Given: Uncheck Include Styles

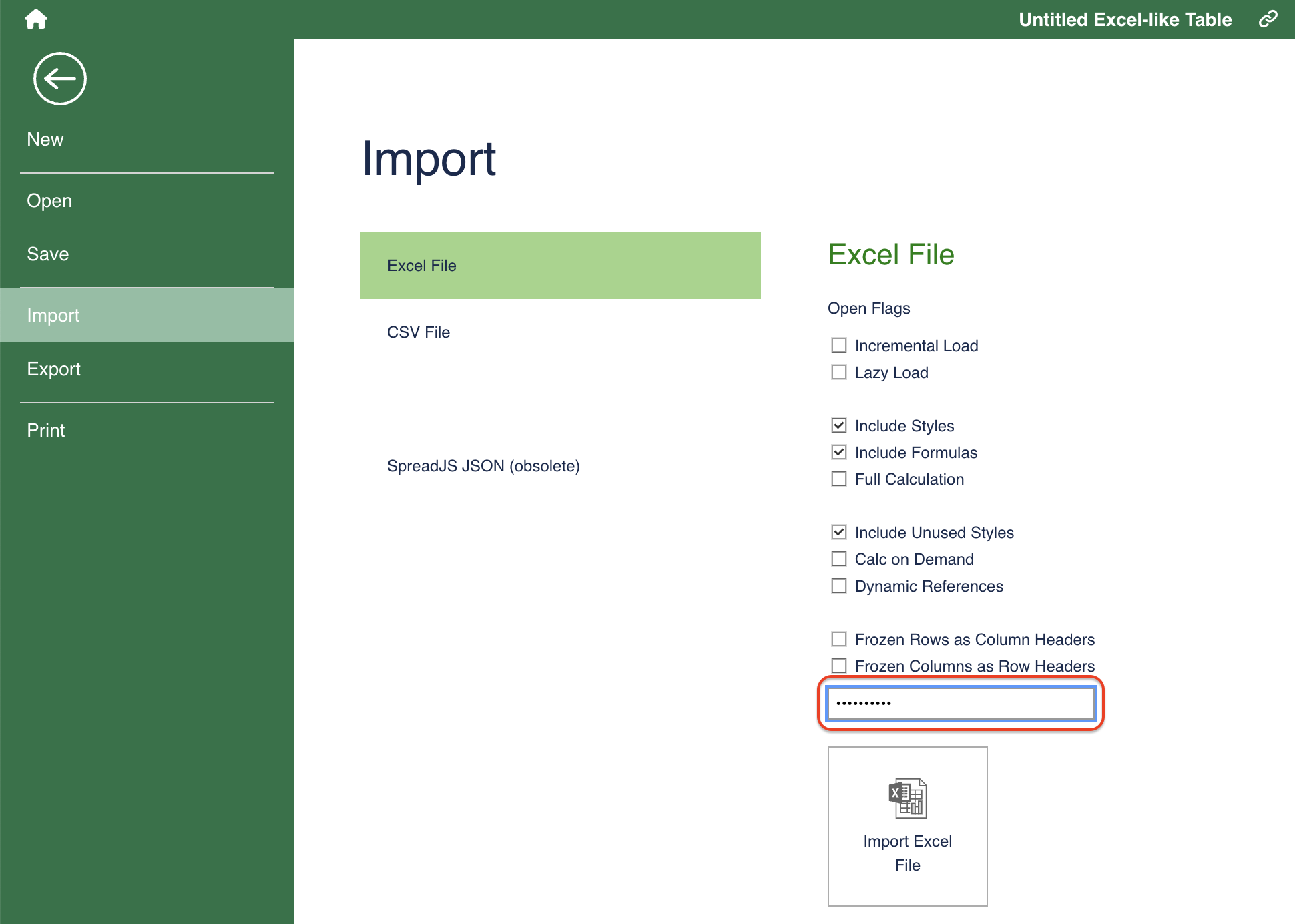Looking at the screenshot, I should point(839,425).
